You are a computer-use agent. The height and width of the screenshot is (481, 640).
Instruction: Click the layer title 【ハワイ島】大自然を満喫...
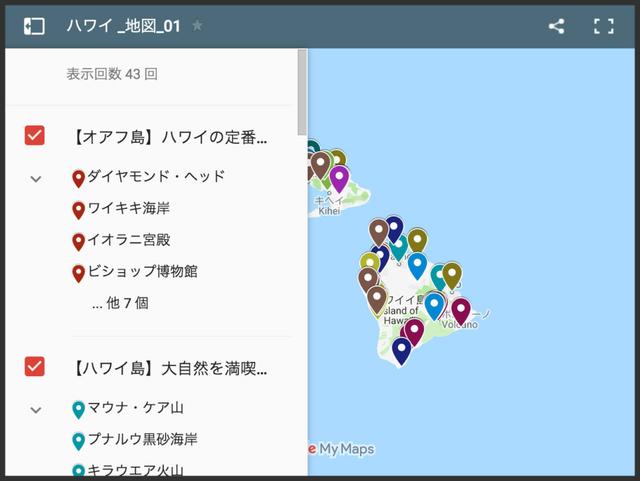[169, 368]
